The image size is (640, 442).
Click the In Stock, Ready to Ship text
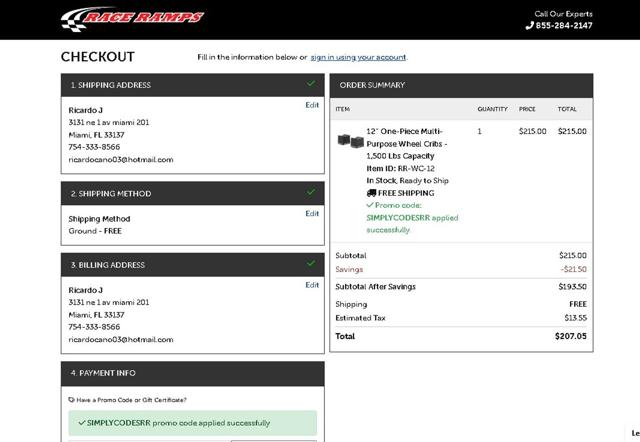tap(407, 181)
